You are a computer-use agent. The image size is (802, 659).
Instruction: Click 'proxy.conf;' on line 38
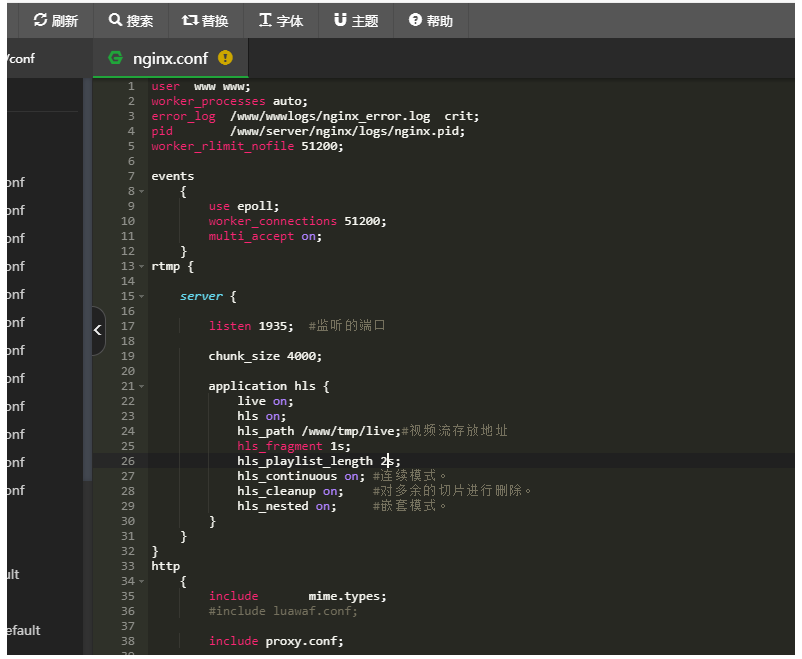point(304,641)
